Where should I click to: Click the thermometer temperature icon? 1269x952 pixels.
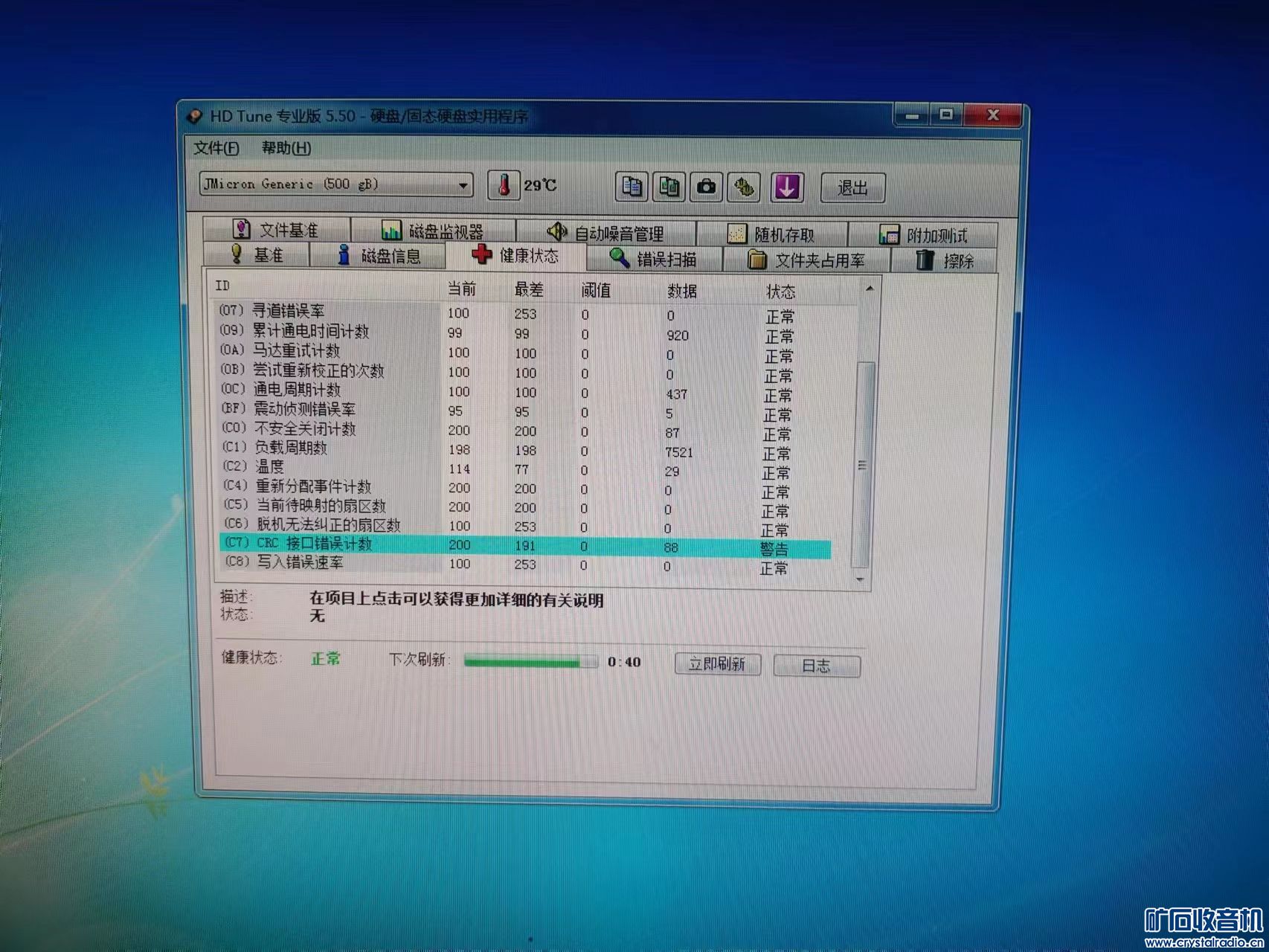[504, 185]
